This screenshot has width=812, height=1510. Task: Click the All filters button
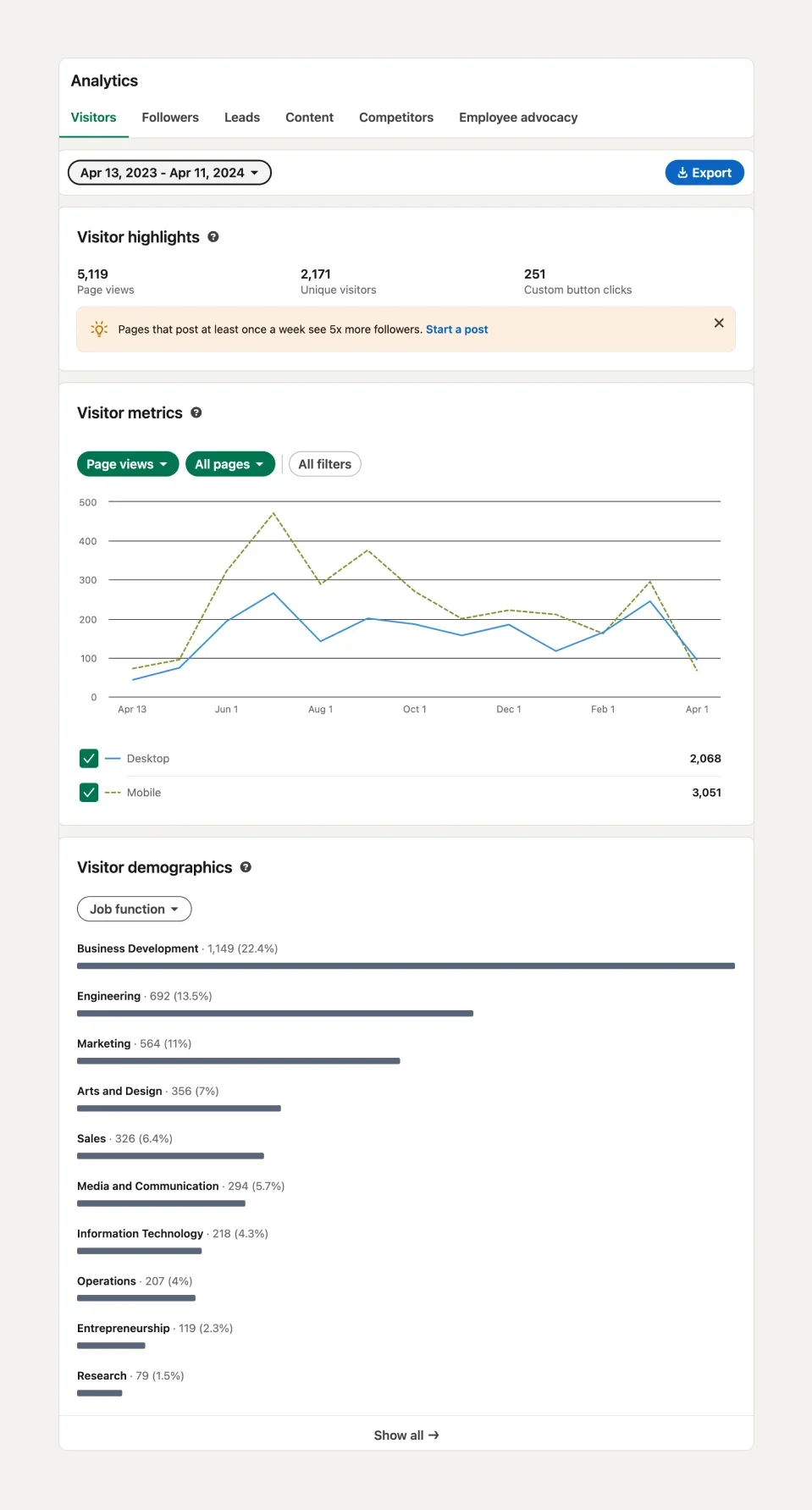point(325,464)
